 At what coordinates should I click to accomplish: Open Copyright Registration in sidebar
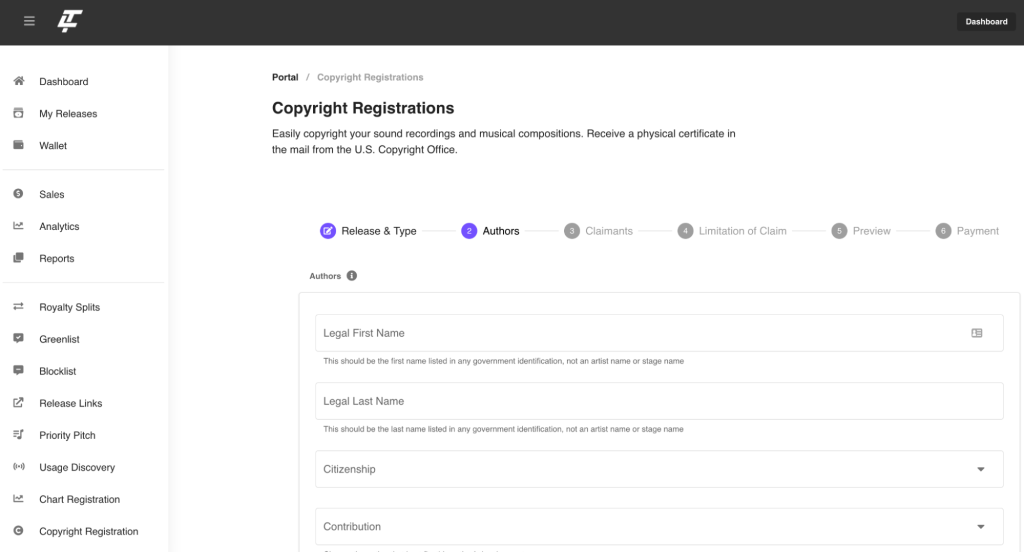click(x=89, y=531)
